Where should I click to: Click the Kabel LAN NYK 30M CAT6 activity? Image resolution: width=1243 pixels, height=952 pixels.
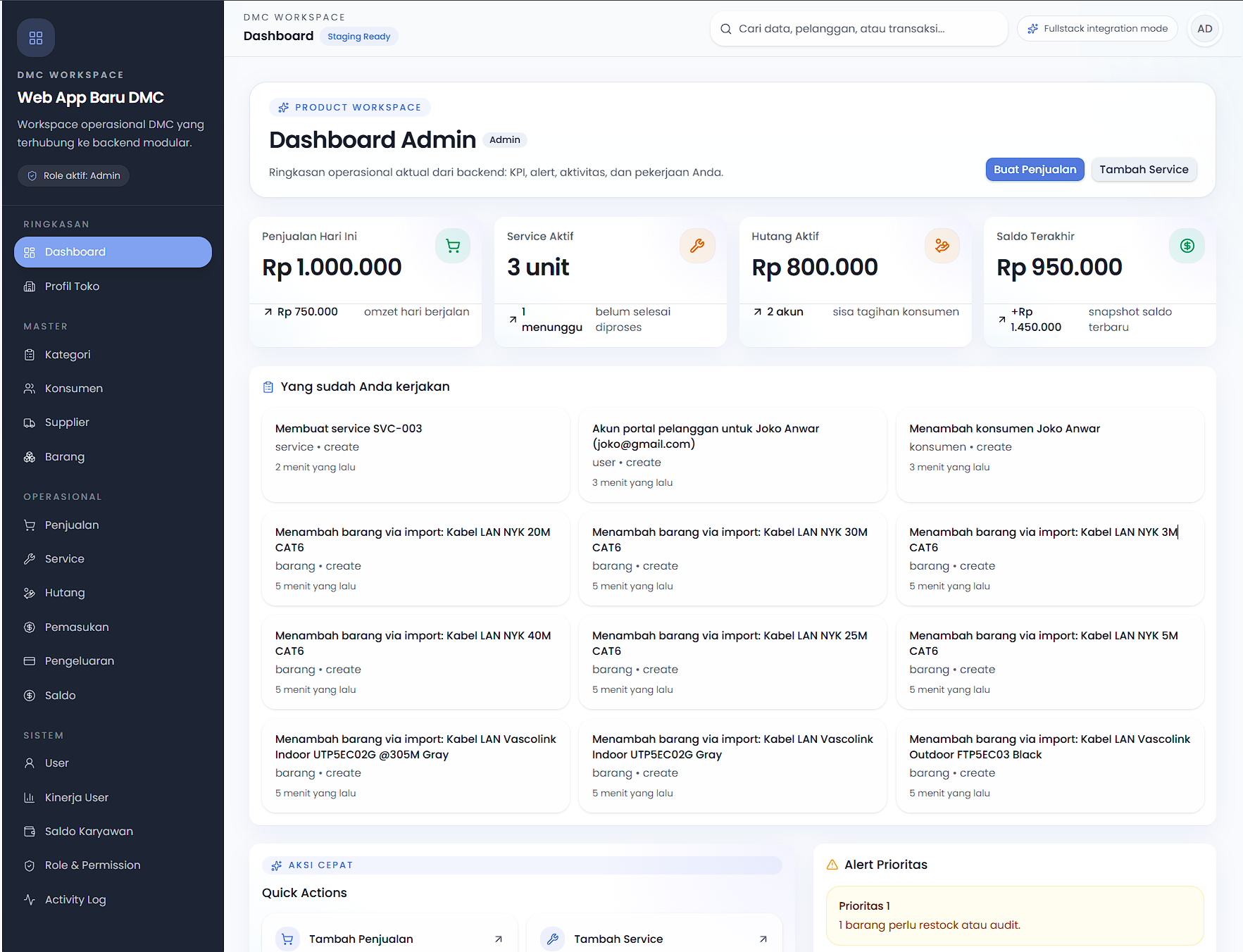pyautogui.click(x=732, y=559)
